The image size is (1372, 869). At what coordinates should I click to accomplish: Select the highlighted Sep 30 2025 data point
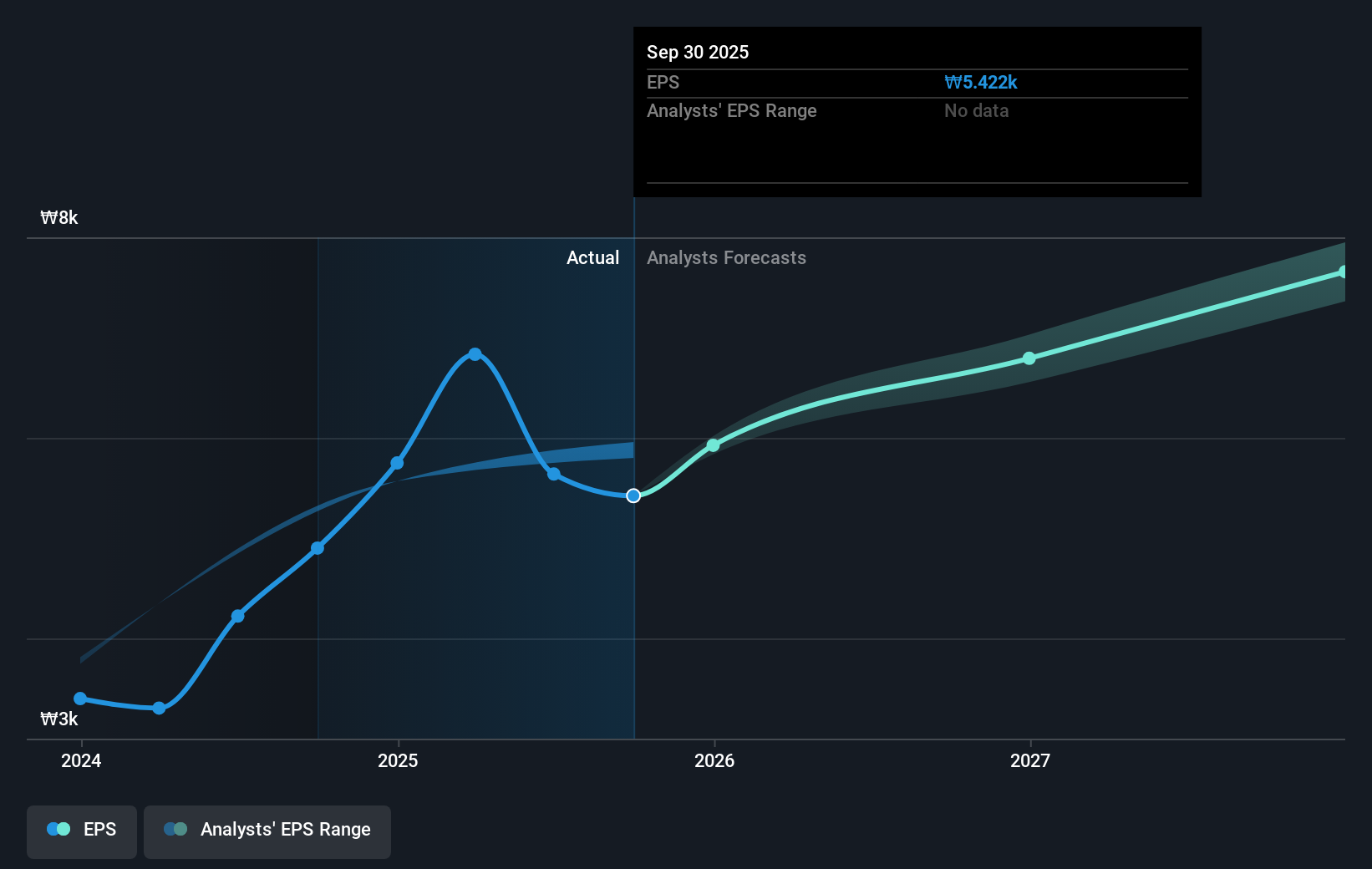pos(633,495)
